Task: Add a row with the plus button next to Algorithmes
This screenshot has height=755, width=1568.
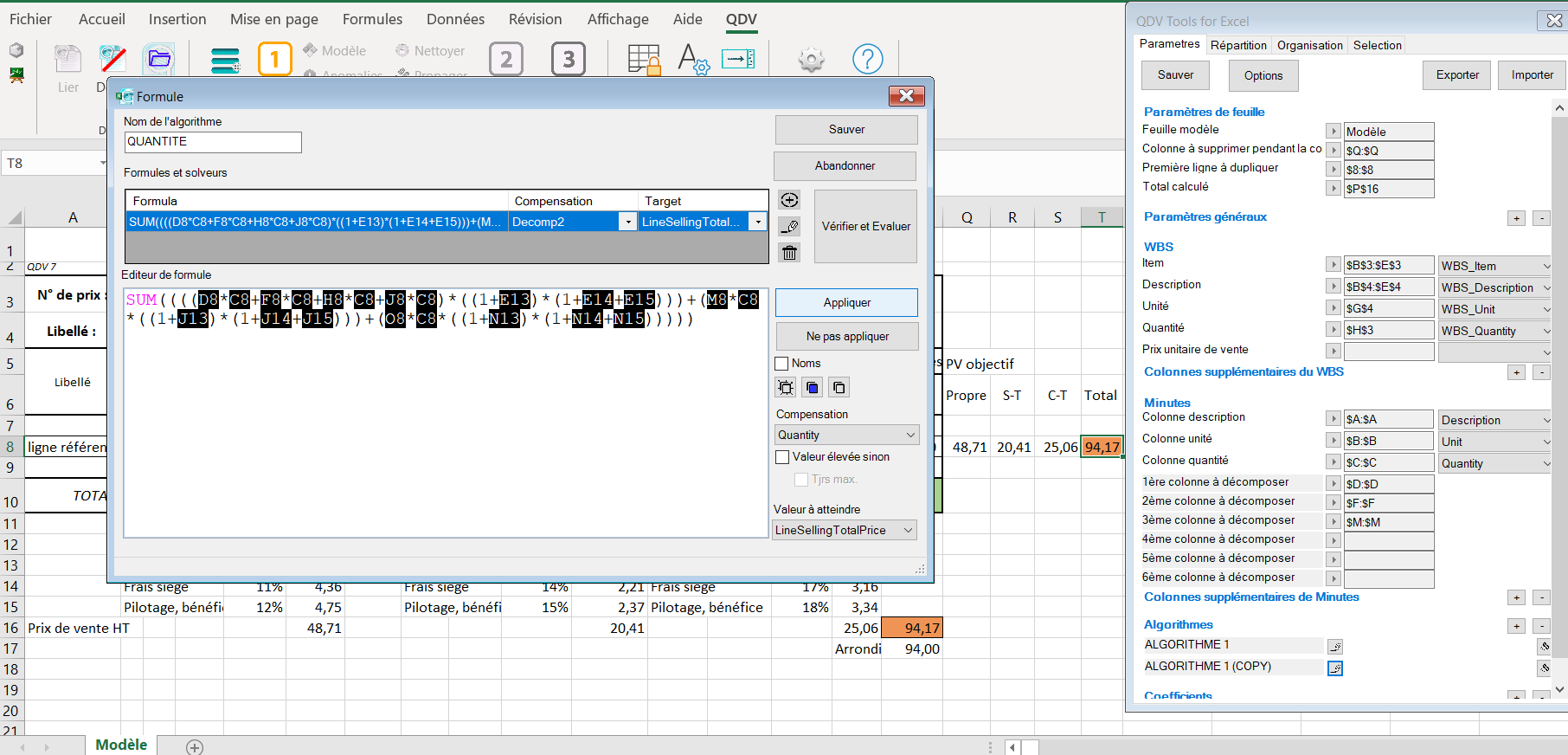Action: pyautogui.click(x=1516, y=626)
